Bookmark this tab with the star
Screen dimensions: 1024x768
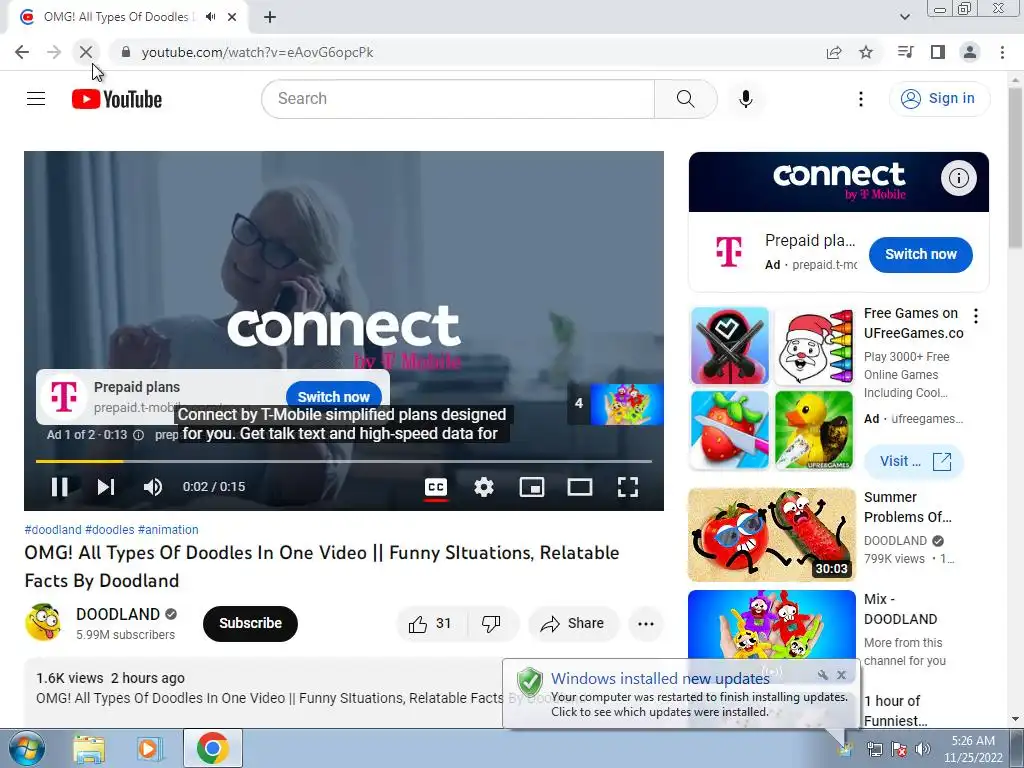[x=866, y=52]
